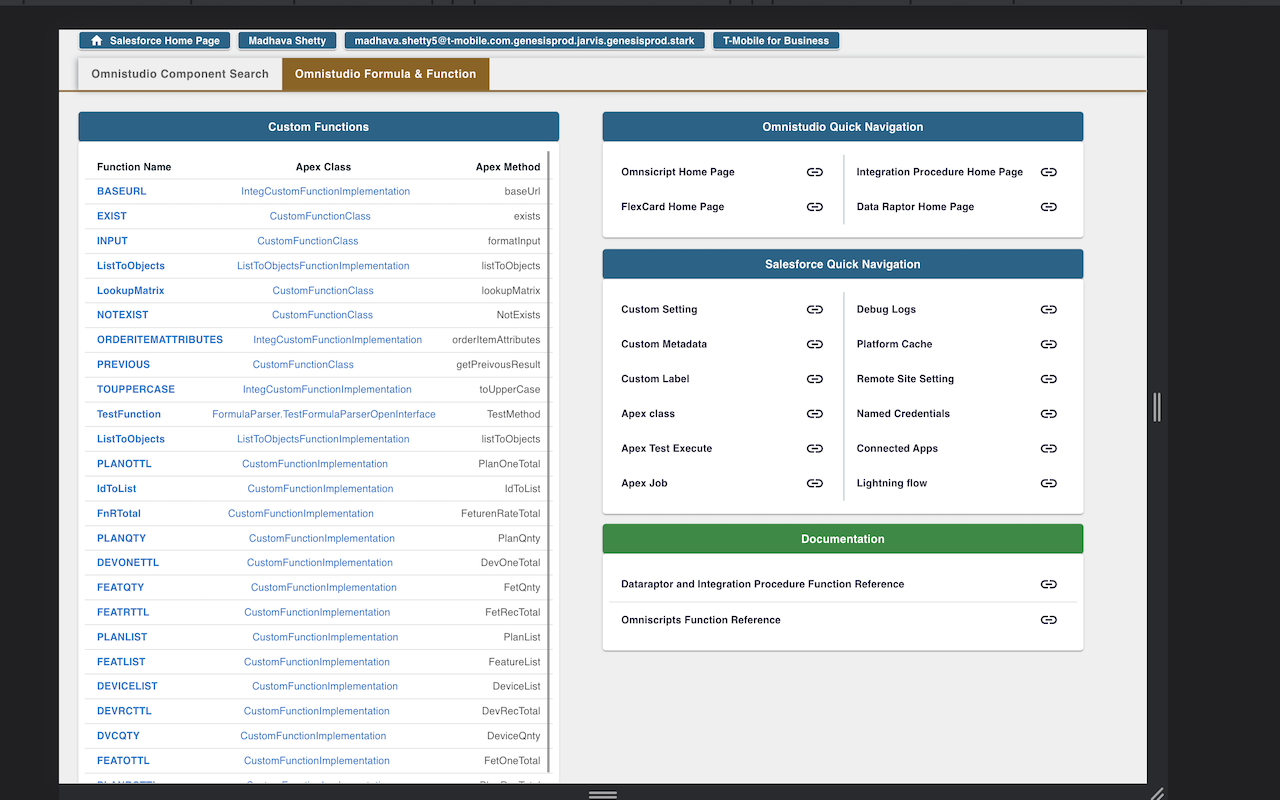Open the Integration Procedure Home Page link icon
The width and height of the screenshot is (1280, 800).
tap(1048, 172)
